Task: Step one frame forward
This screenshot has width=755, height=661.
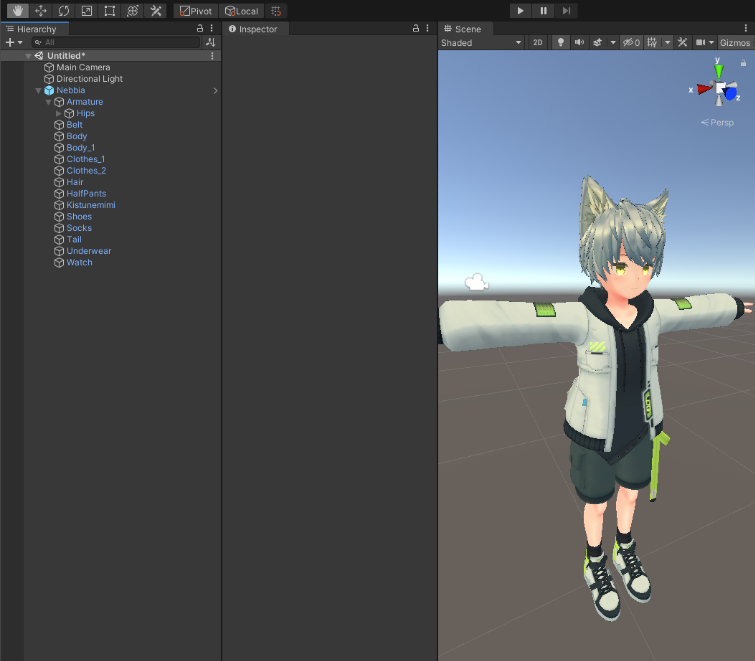Action: click(x=566, y=11)
